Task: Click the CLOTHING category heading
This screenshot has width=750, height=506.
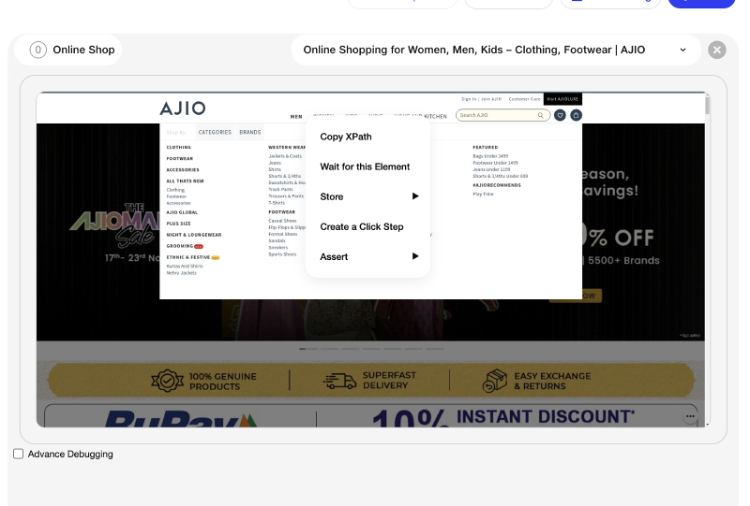Action: [x=179, y=147]
